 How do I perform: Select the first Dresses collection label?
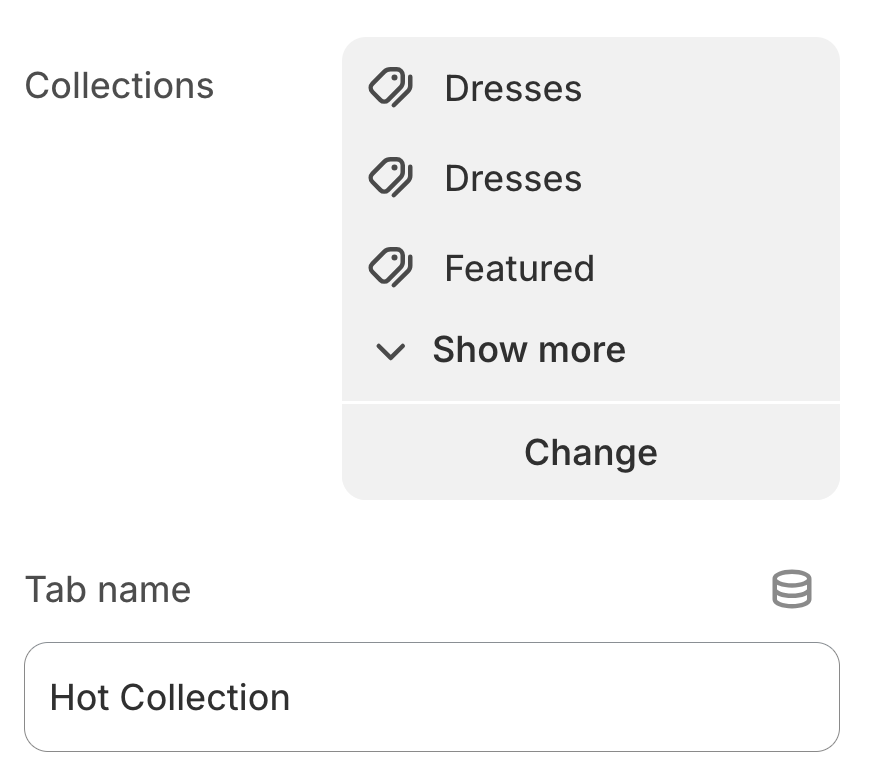coord(512,89)
